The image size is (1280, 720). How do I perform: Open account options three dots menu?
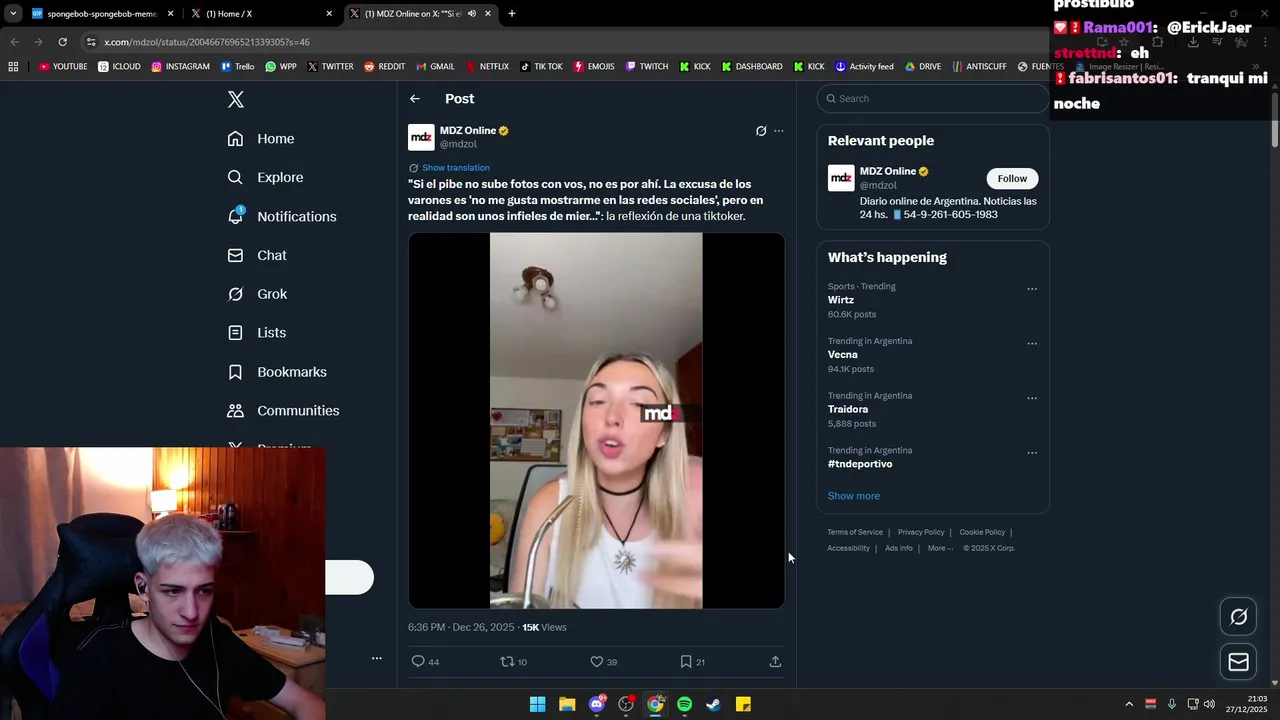pos(377,658)
